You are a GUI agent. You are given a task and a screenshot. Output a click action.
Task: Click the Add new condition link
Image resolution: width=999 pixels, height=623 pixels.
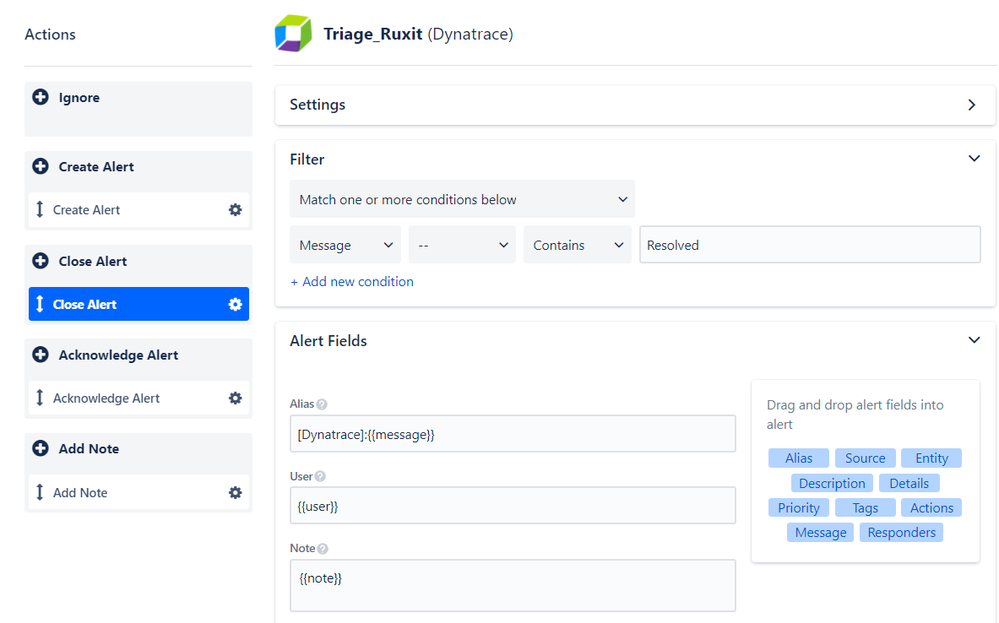tap(352, 282)
